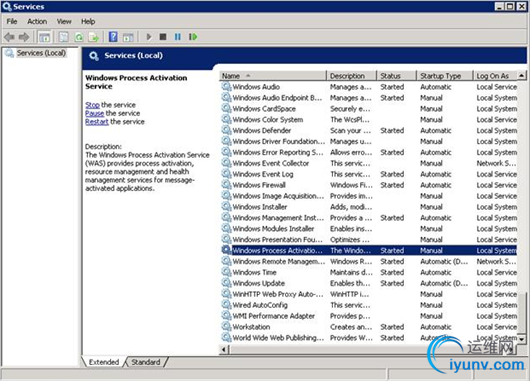Select the World Wide Web Publishing service

pyautogui.click(x=369, y=338)
